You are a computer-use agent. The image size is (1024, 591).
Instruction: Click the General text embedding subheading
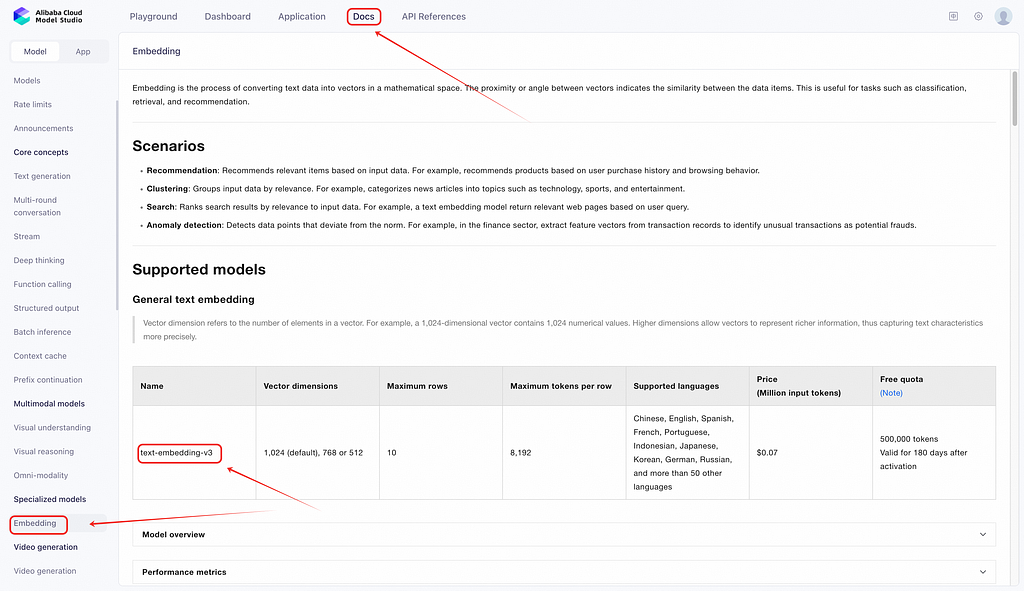click(x=193, y=300)
